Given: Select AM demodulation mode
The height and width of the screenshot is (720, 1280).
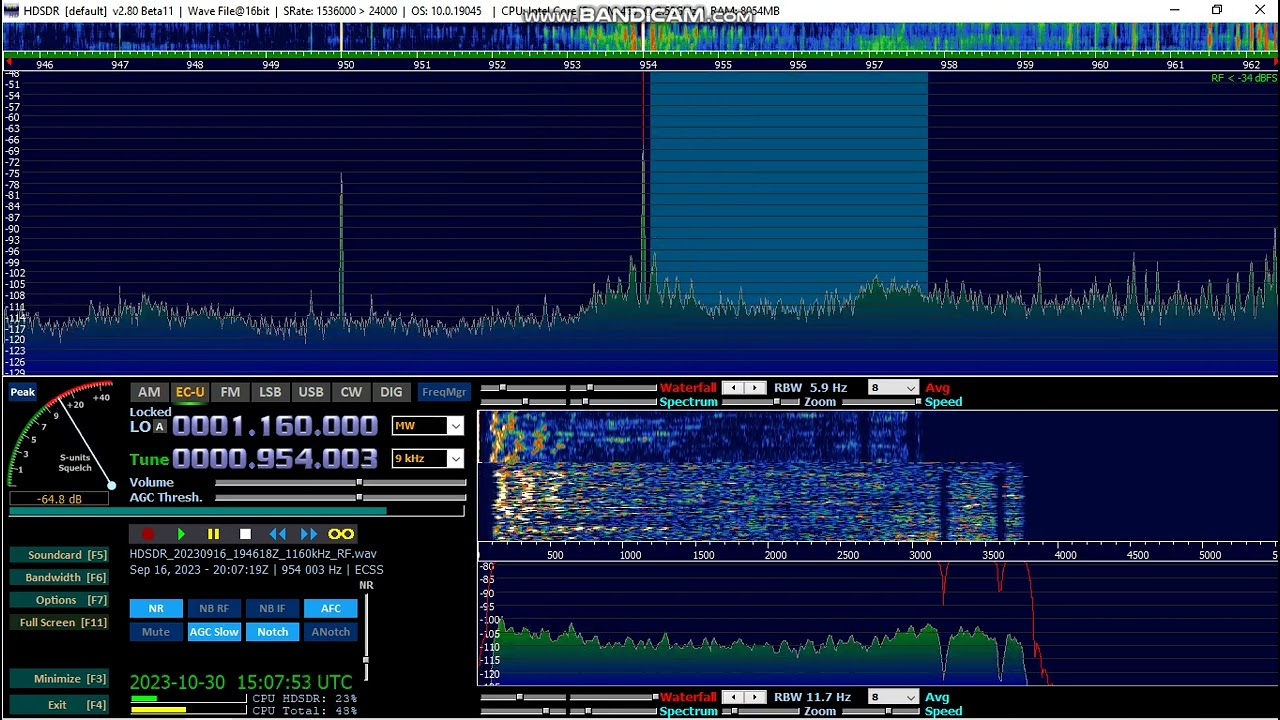Looking at the screenshot, I should click(x=149, y=392).
